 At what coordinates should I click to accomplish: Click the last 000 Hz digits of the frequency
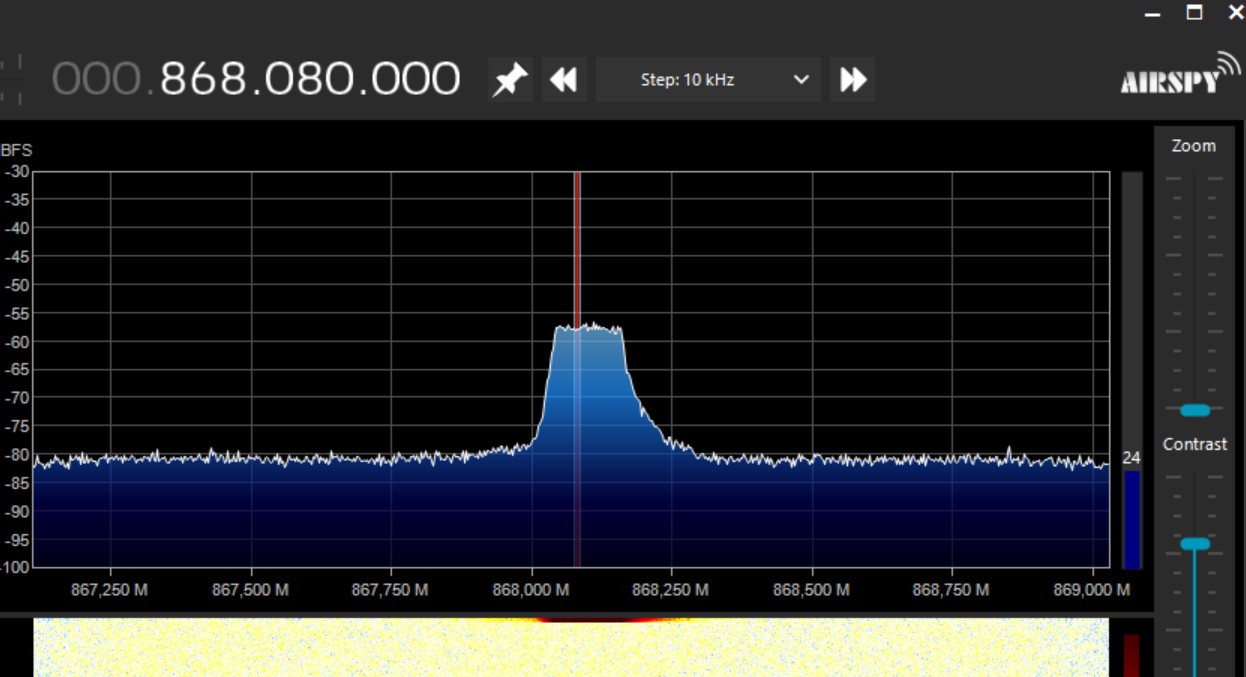coord(415,79)
